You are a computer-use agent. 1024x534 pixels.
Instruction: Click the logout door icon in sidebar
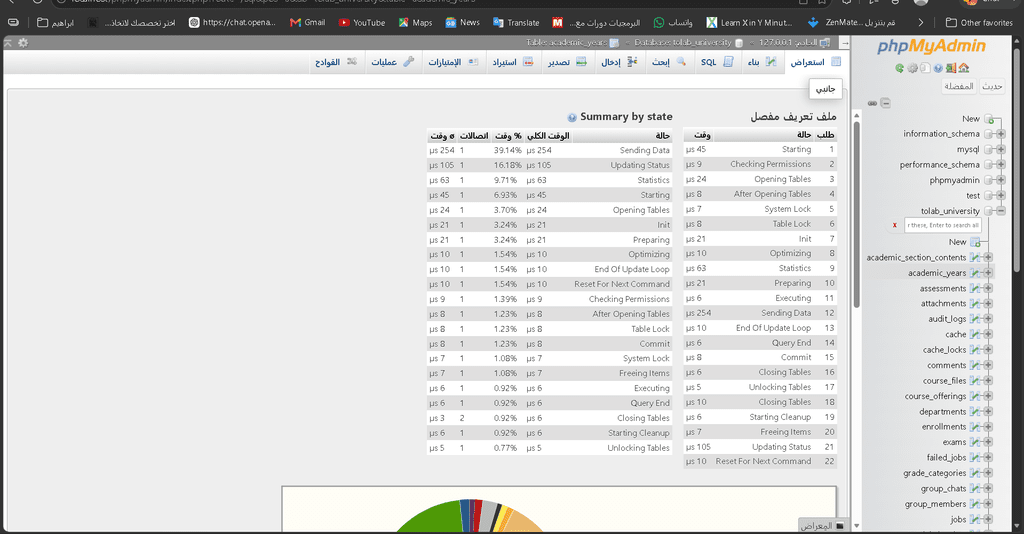click(951, 68)
